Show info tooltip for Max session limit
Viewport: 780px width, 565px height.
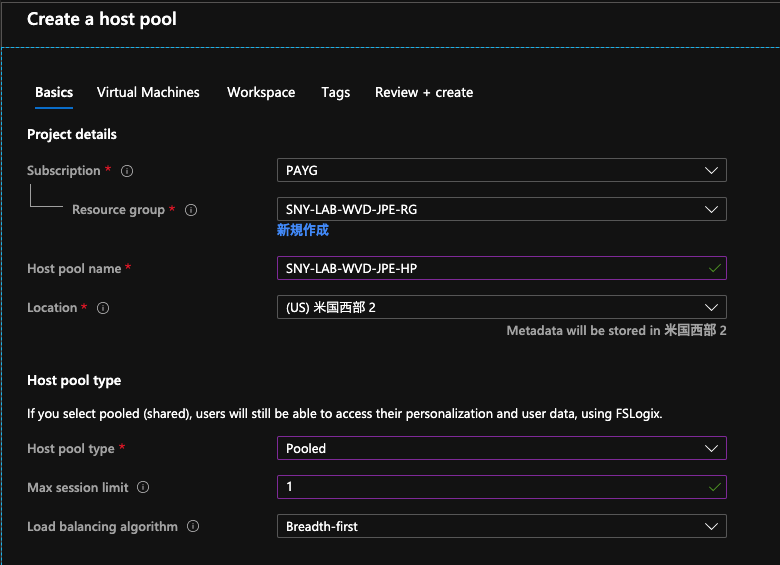point(143,487)
